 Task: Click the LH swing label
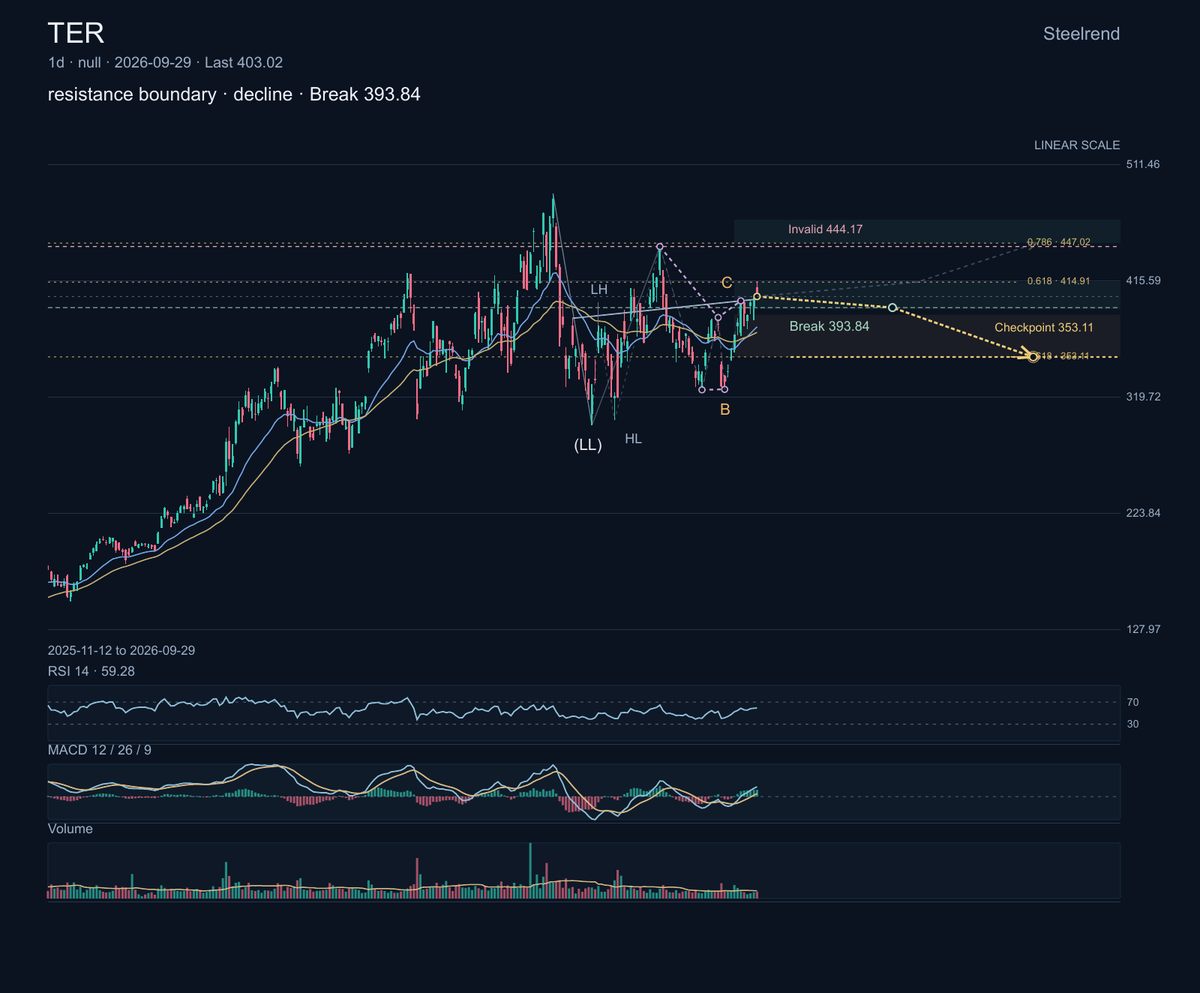pos(599,289)
